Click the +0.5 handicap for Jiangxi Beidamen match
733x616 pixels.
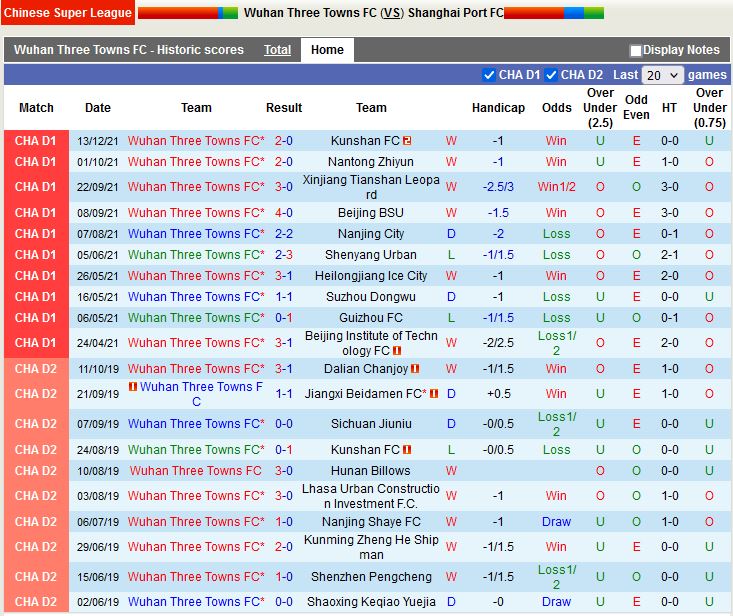pos(498,394)
